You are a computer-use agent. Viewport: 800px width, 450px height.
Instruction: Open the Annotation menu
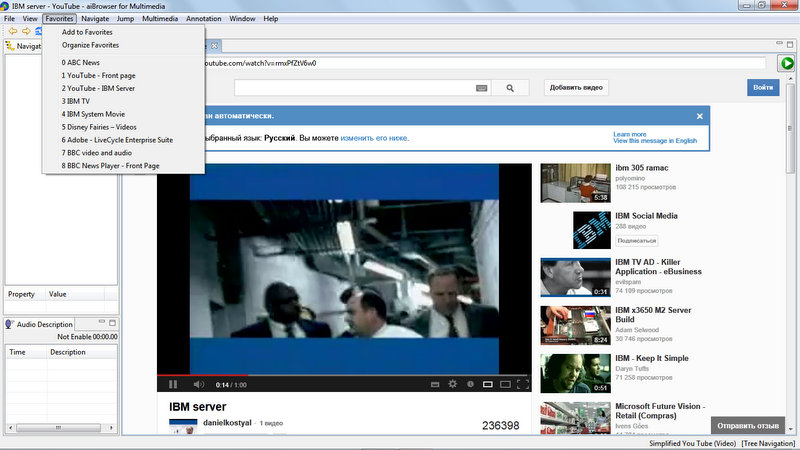(204, 18)
